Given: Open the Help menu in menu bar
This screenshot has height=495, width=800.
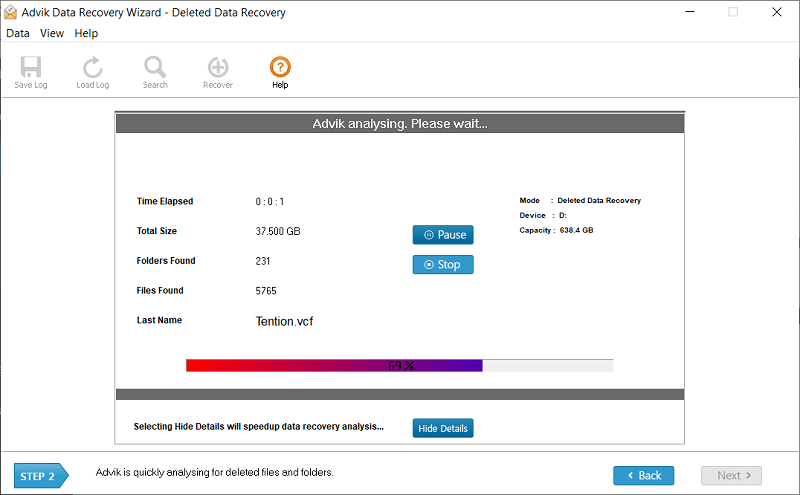Looking at the screenshot, I should [86, 33].
